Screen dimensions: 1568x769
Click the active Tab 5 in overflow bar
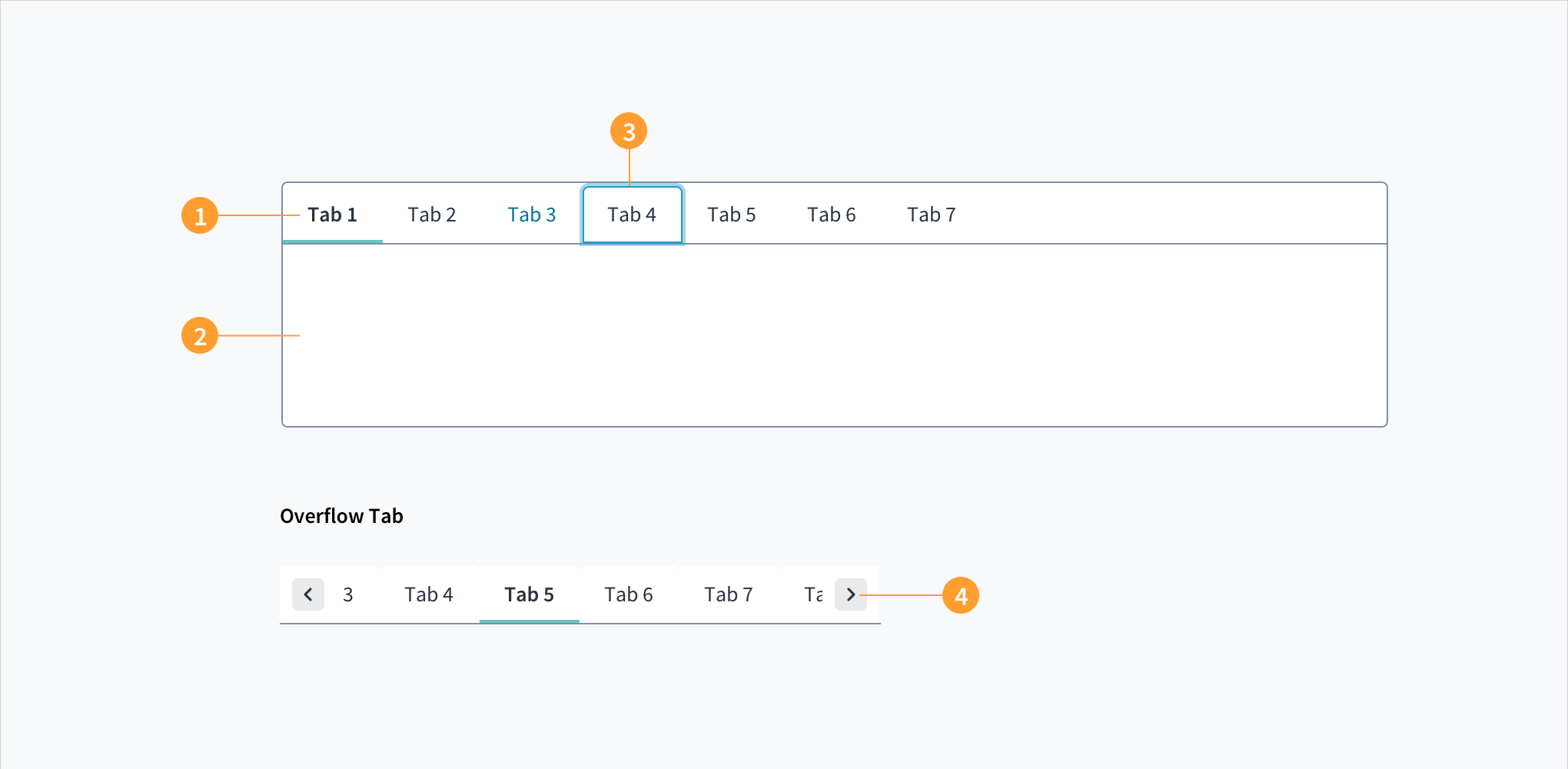(x=529, y=594)
